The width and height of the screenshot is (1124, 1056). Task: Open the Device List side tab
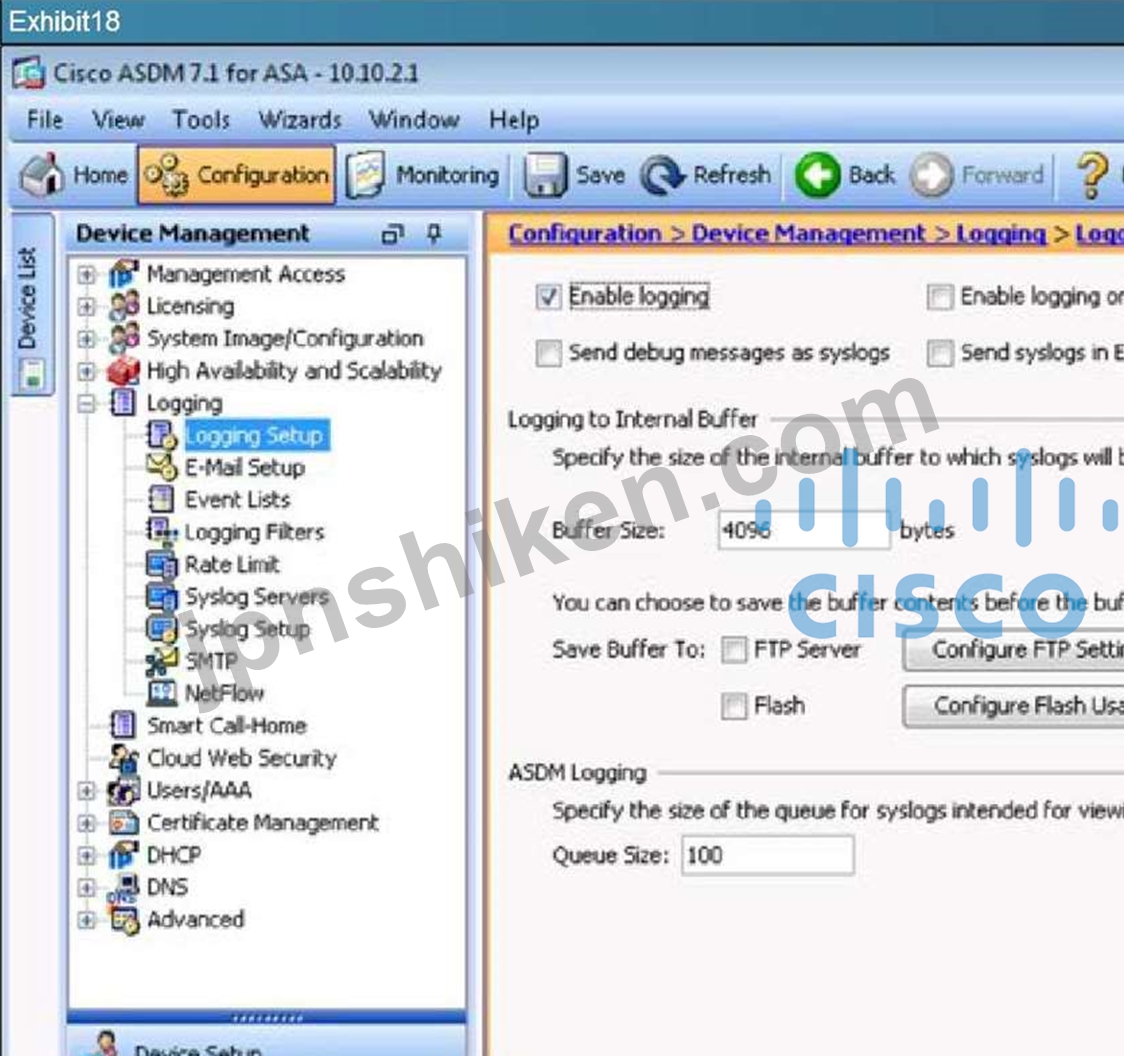point(32,304)
